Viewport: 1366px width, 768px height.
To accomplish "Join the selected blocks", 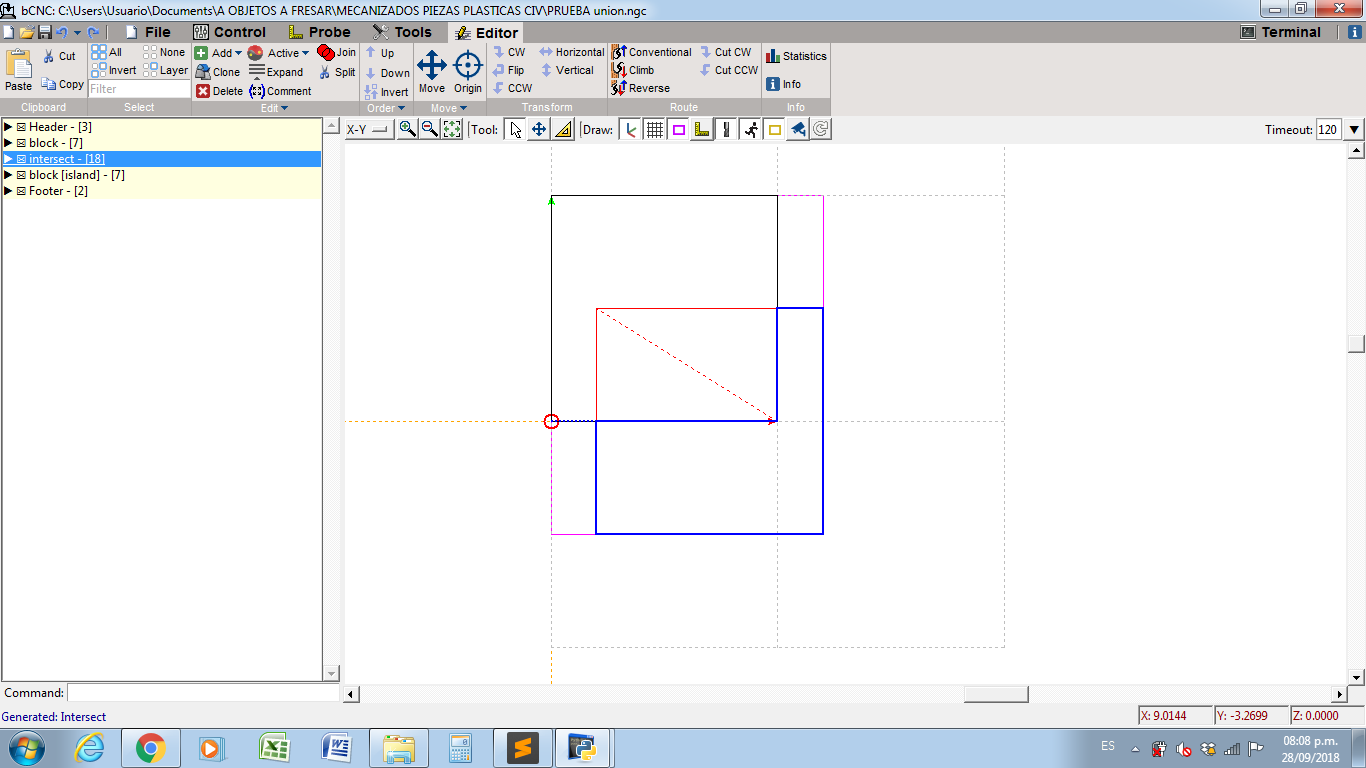I will tap(337, 52).
